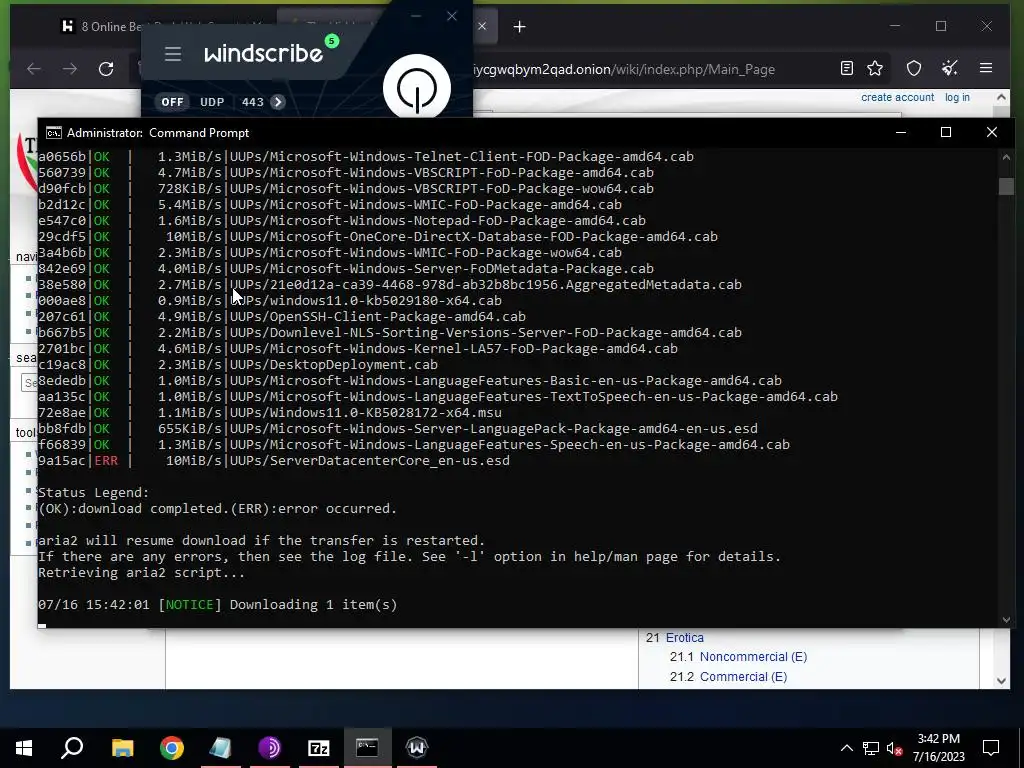Click the UDP protocol label in Windscribe

[212, 102]
